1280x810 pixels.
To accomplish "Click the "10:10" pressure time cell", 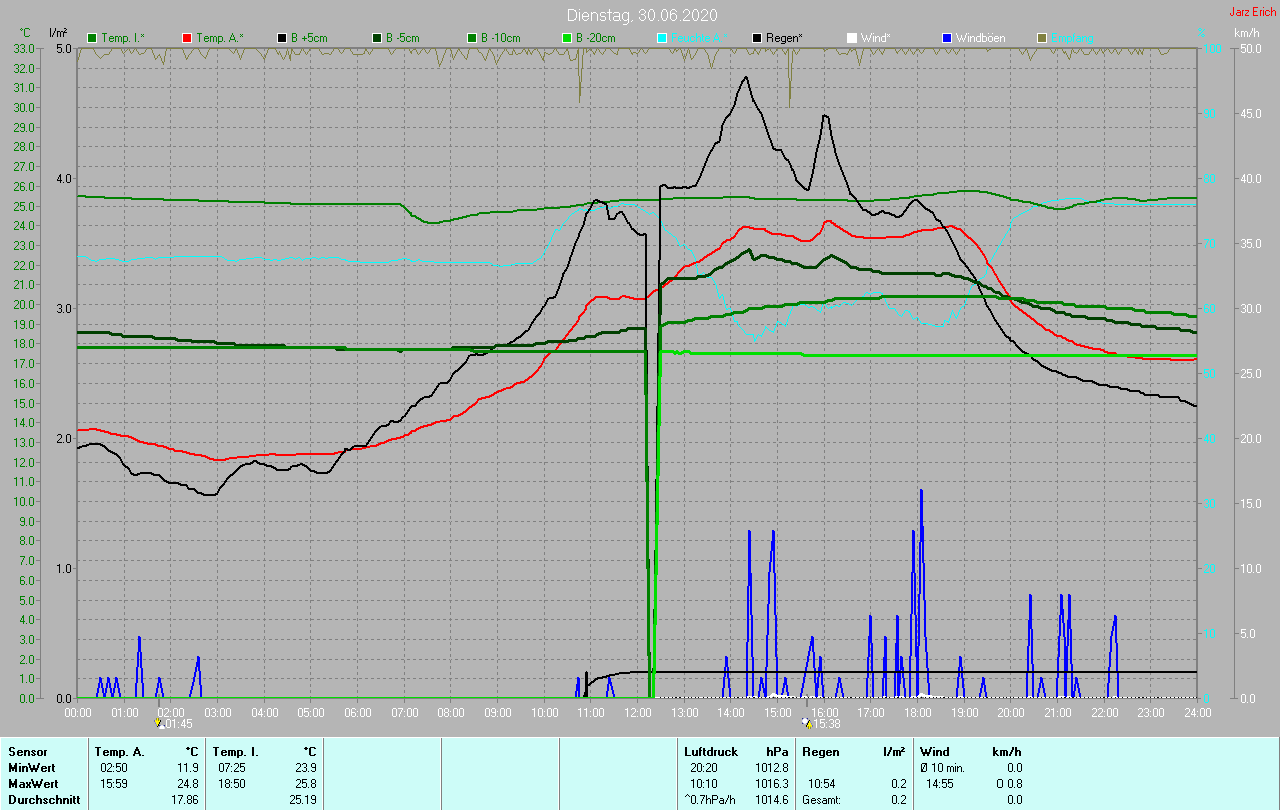I will (704, 783).
